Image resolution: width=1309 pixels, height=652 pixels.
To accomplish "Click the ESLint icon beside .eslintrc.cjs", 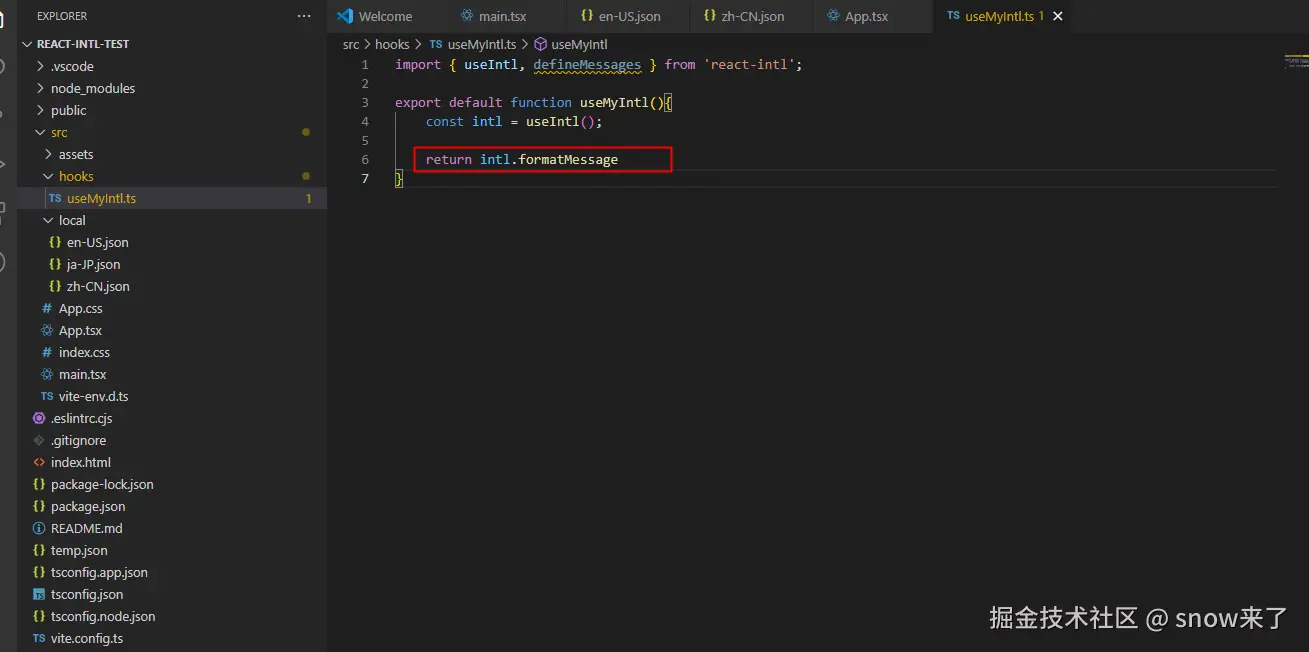I will pyautogui.click(x=39, y=418).
